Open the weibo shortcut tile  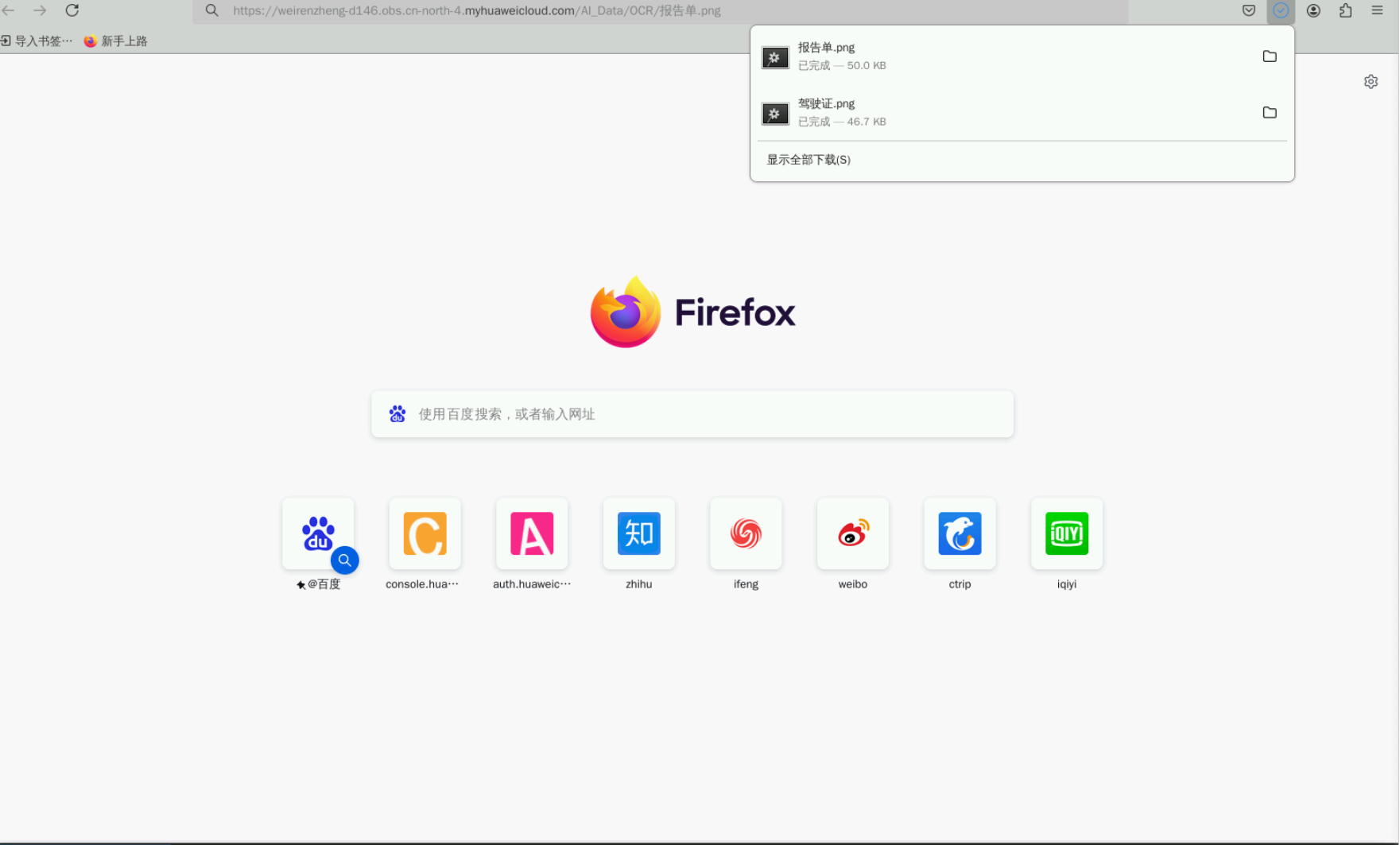point(852,533)
